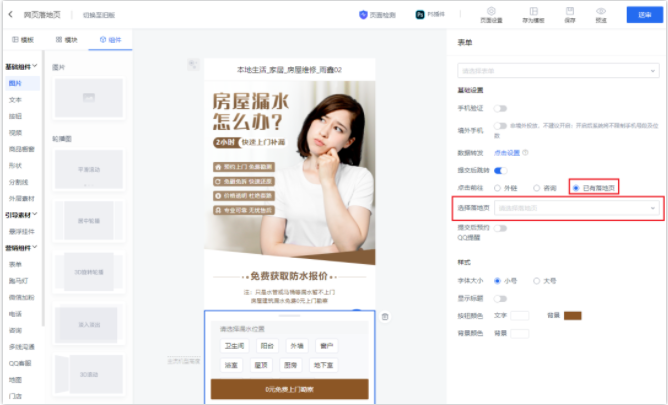Select 咨询 in marketing component list
The image size is (668, 405).
click(x=15, y=330)
